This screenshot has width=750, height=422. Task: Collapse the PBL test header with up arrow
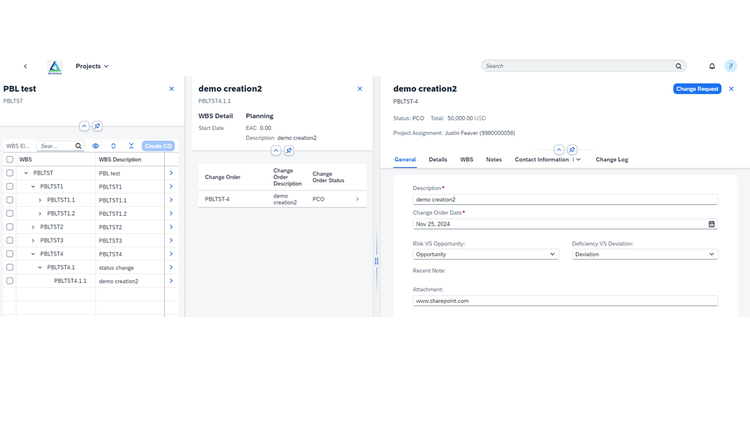click(x=84, y=126)
